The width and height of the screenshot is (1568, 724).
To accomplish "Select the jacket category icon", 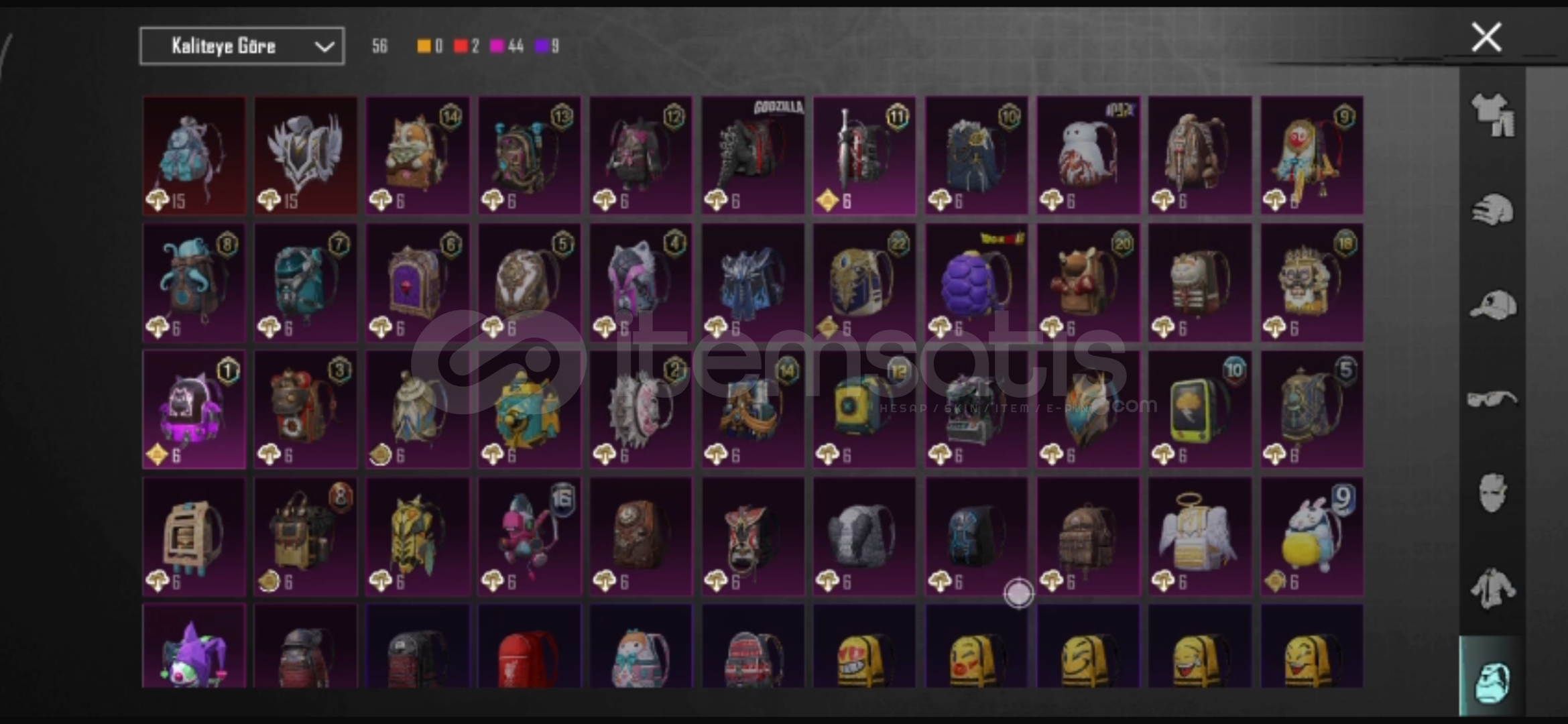I will click(1493, 588).
